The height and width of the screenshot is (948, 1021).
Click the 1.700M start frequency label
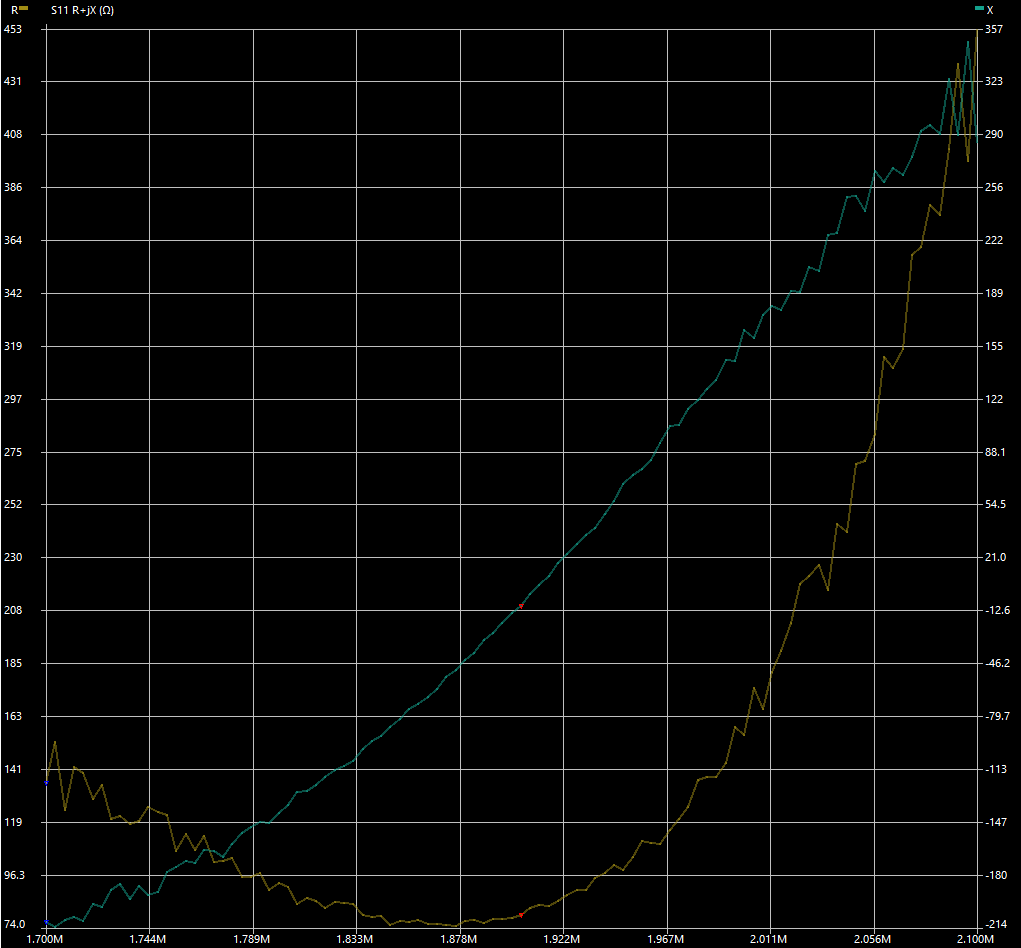[x=45, y=940]
